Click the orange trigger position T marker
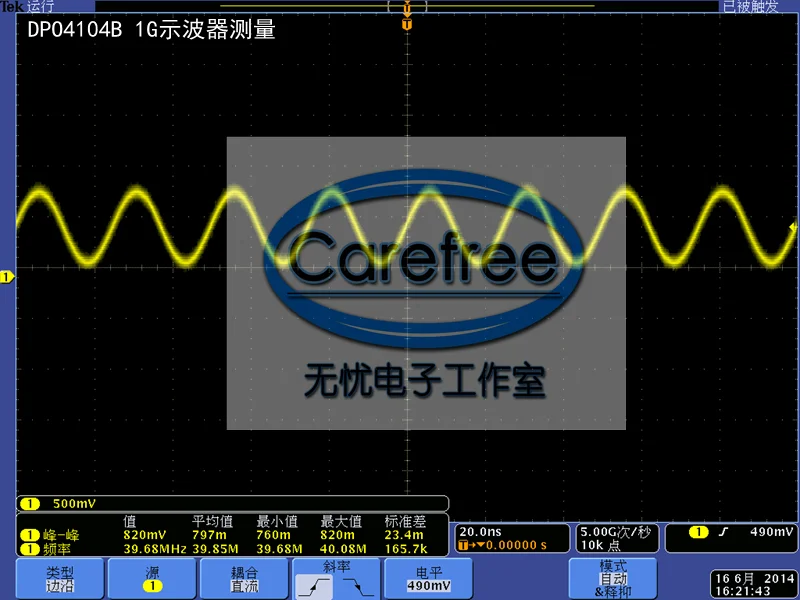This screenshot has height=600, width=800. tap(407, 24)
